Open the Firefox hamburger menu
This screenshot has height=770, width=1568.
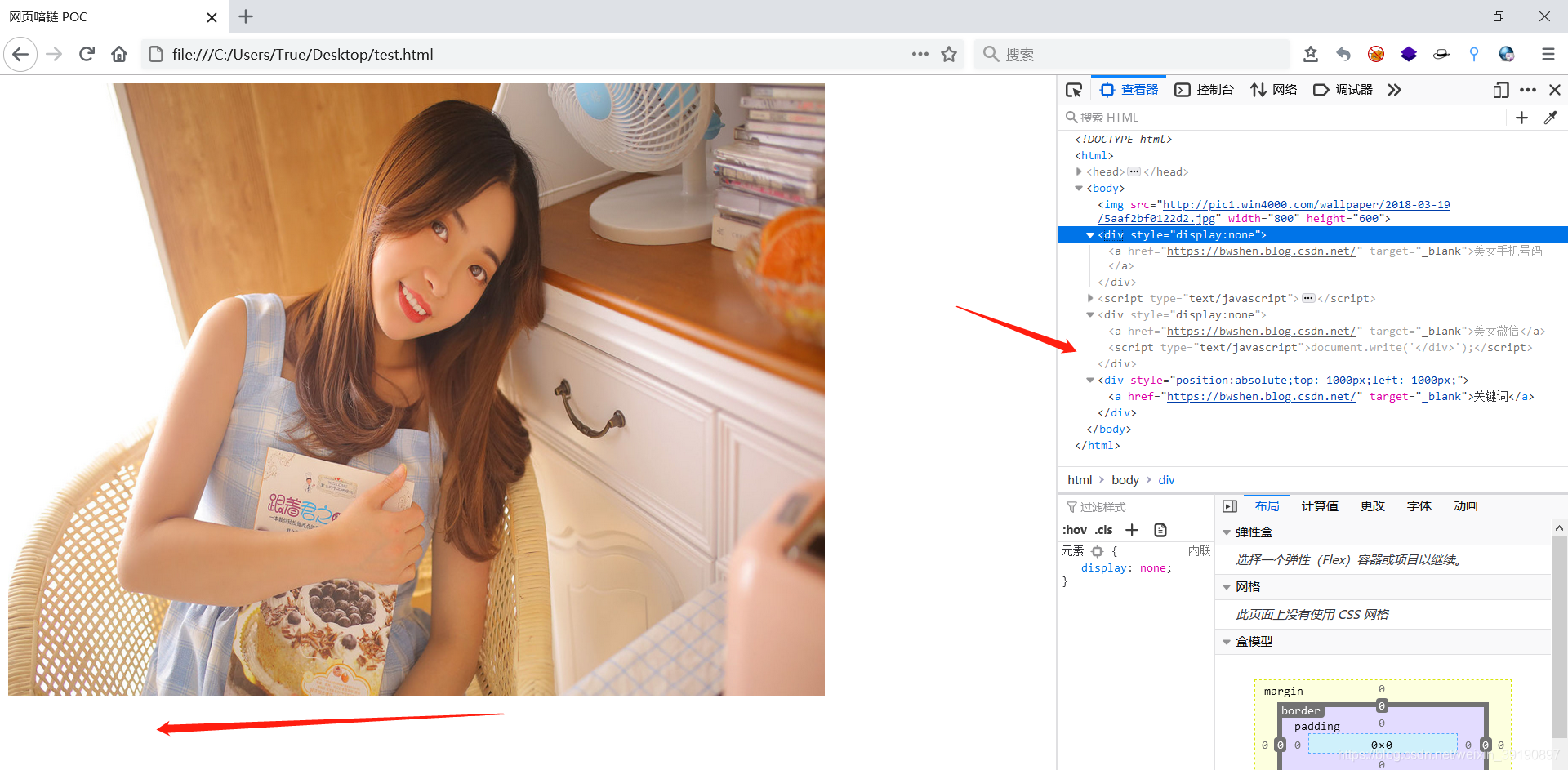(x=1548, y=54)
